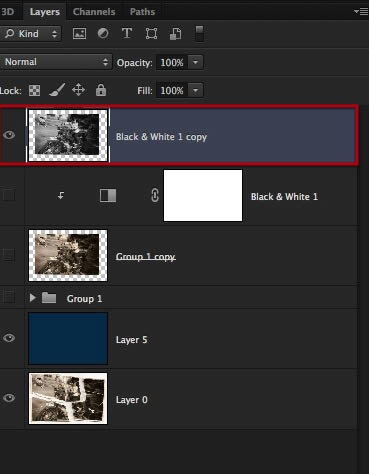Open the Layers panel flyout menu
The width and height of the screenshot is (369, 474).
click(361, 12)
